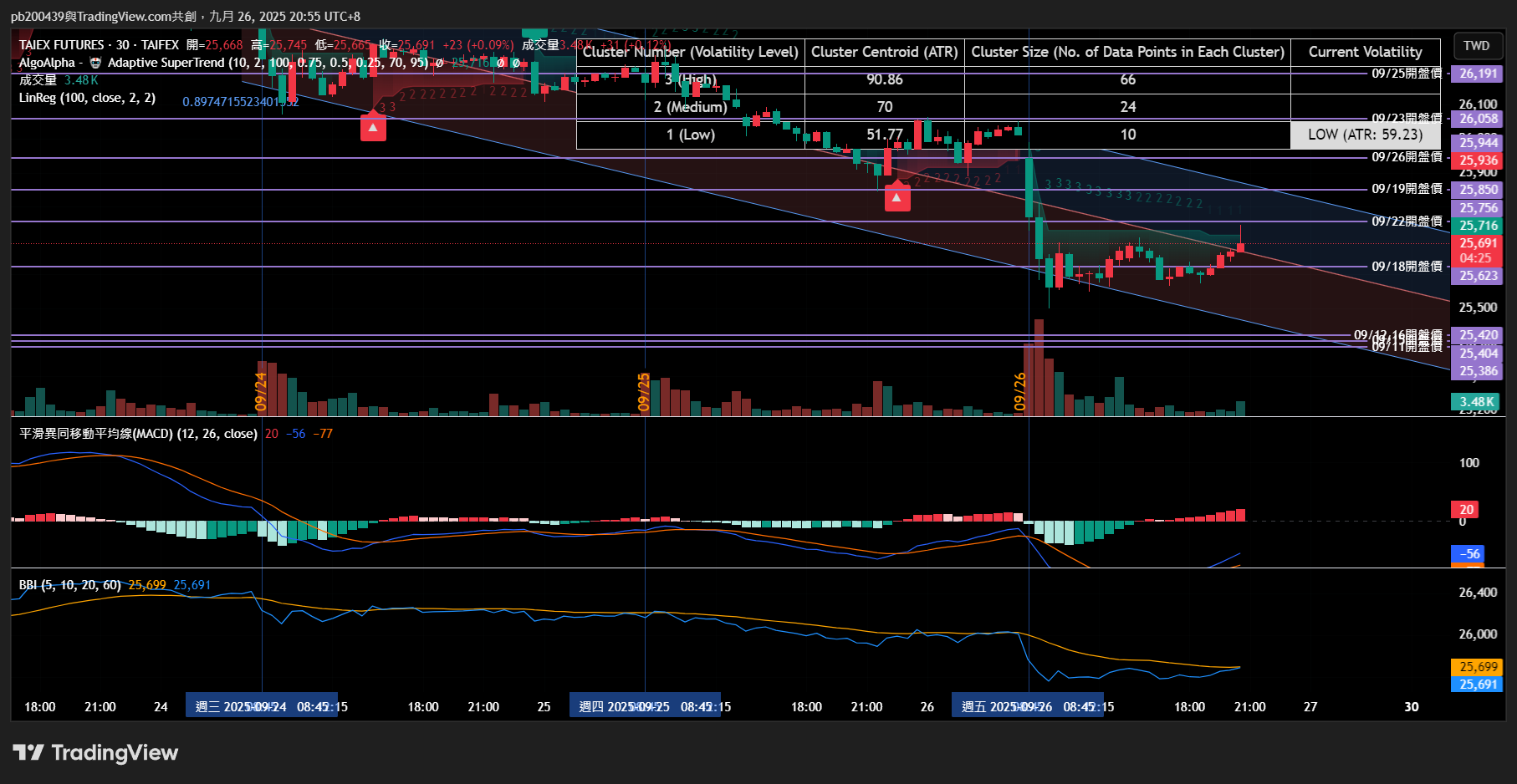Click the Pearson value 0.8974715523401932
The image size is (1517, 784).
[241, 102]
